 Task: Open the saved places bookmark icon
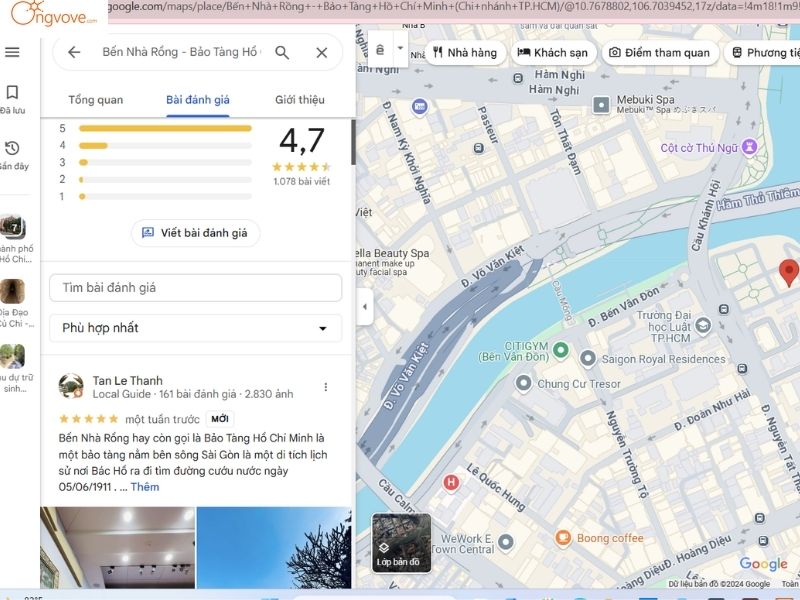[12, 92]
